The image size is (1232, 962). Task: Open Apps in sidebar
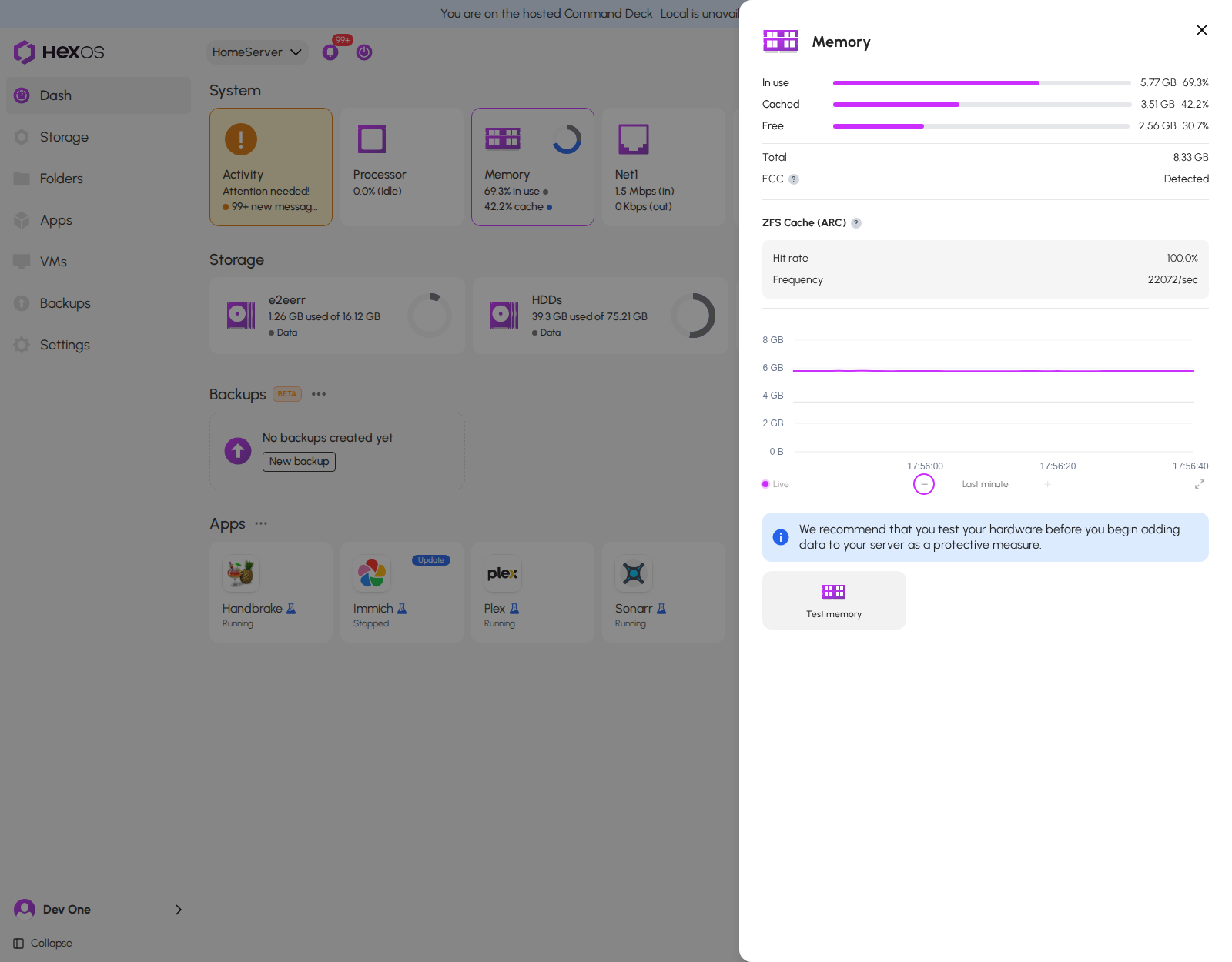[x=99, y=220]
